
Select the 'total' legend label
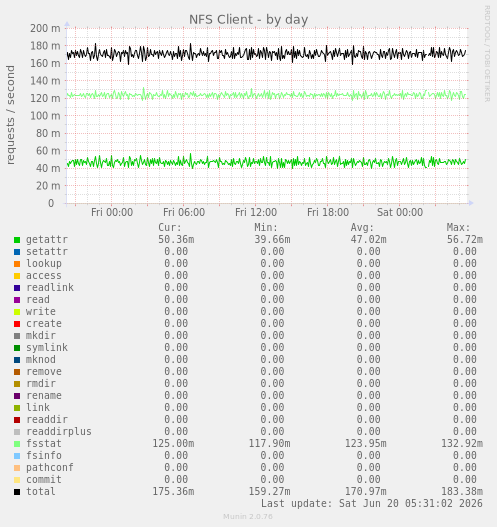point(41,491)
